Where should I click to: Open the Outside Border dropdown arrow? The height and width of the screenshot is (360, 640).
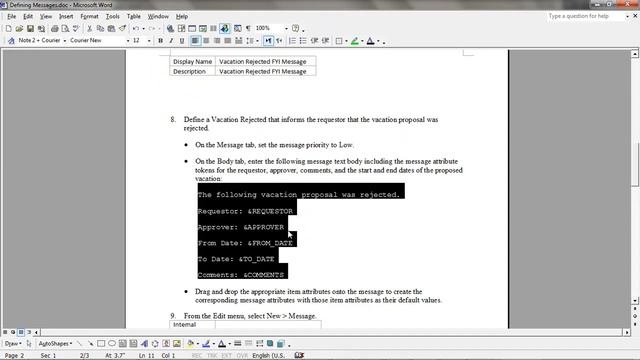[x=346, y=41]
